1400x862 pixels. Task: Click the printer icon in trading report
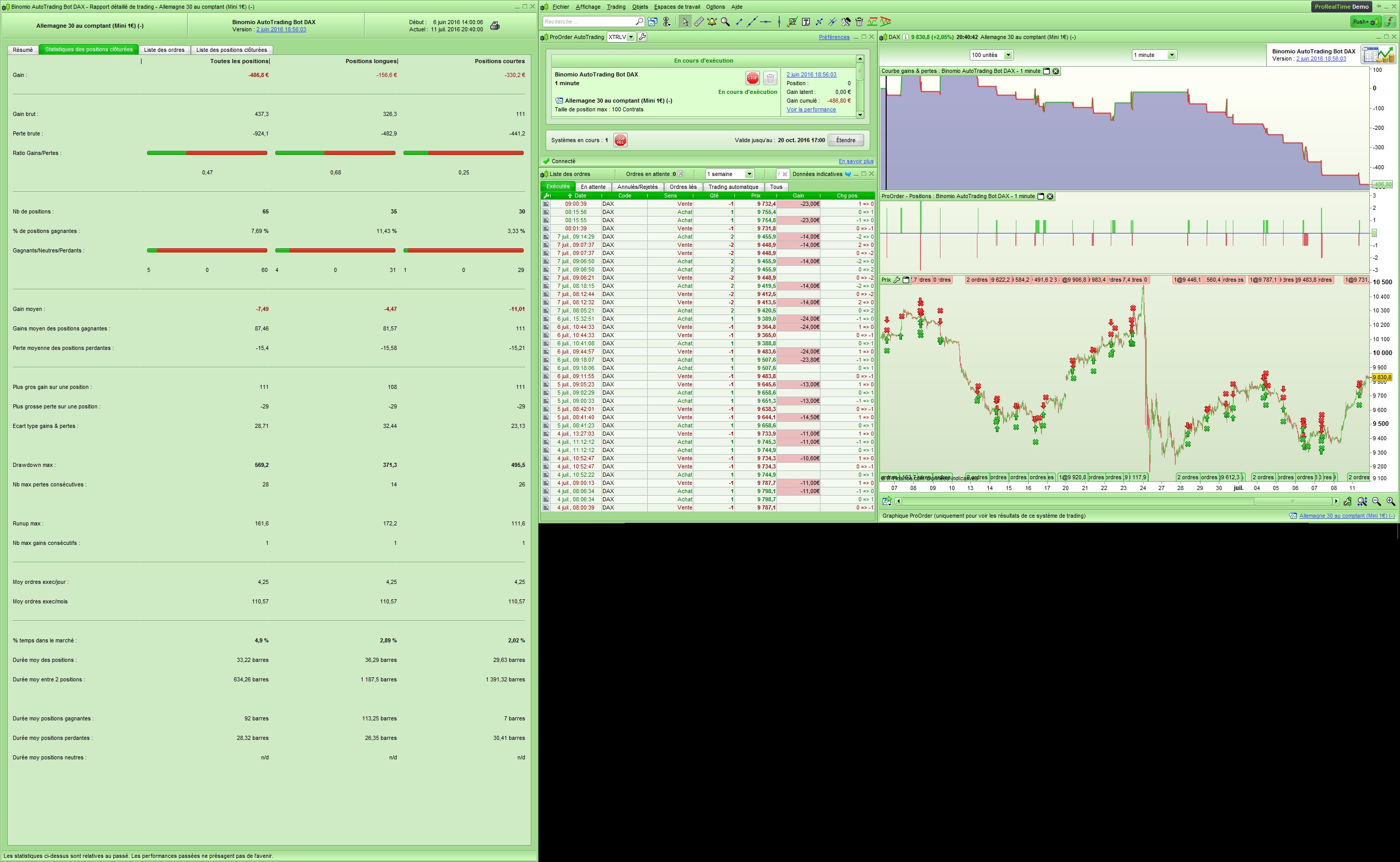[x=494, y=26]
